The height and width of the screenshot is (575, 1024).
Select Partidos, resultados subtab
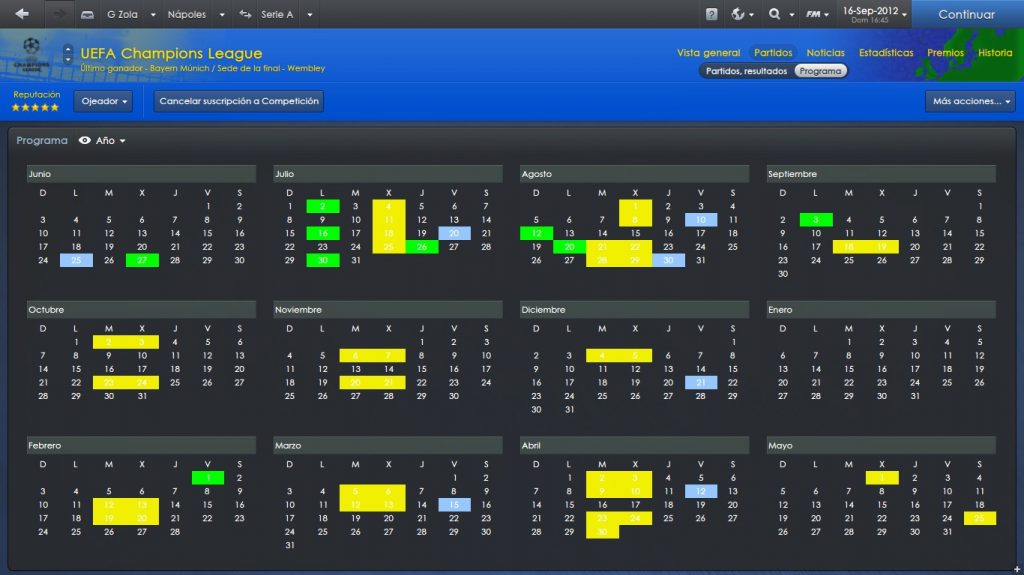click(746, 71)
